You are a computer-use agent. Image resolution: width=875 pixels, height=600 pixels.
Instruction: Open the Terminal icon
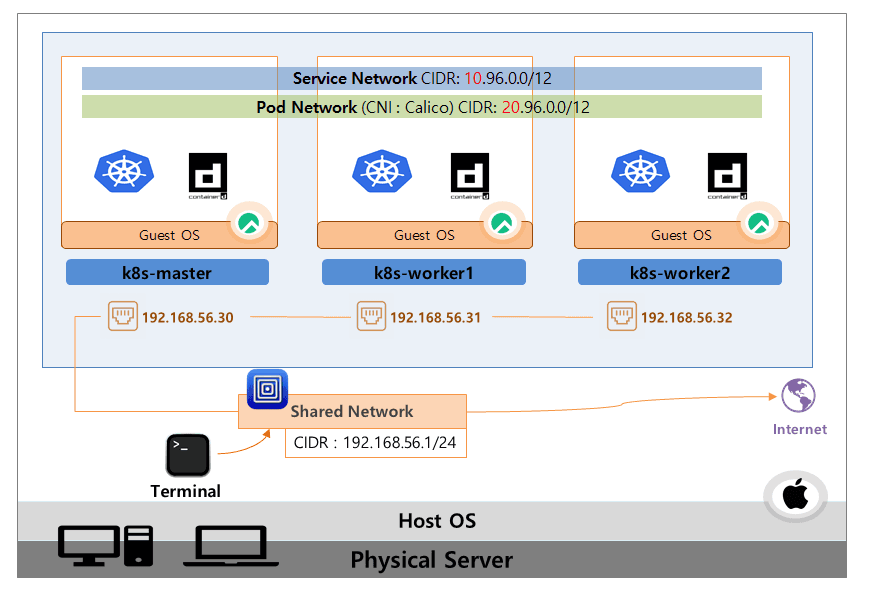pos(187,455)
